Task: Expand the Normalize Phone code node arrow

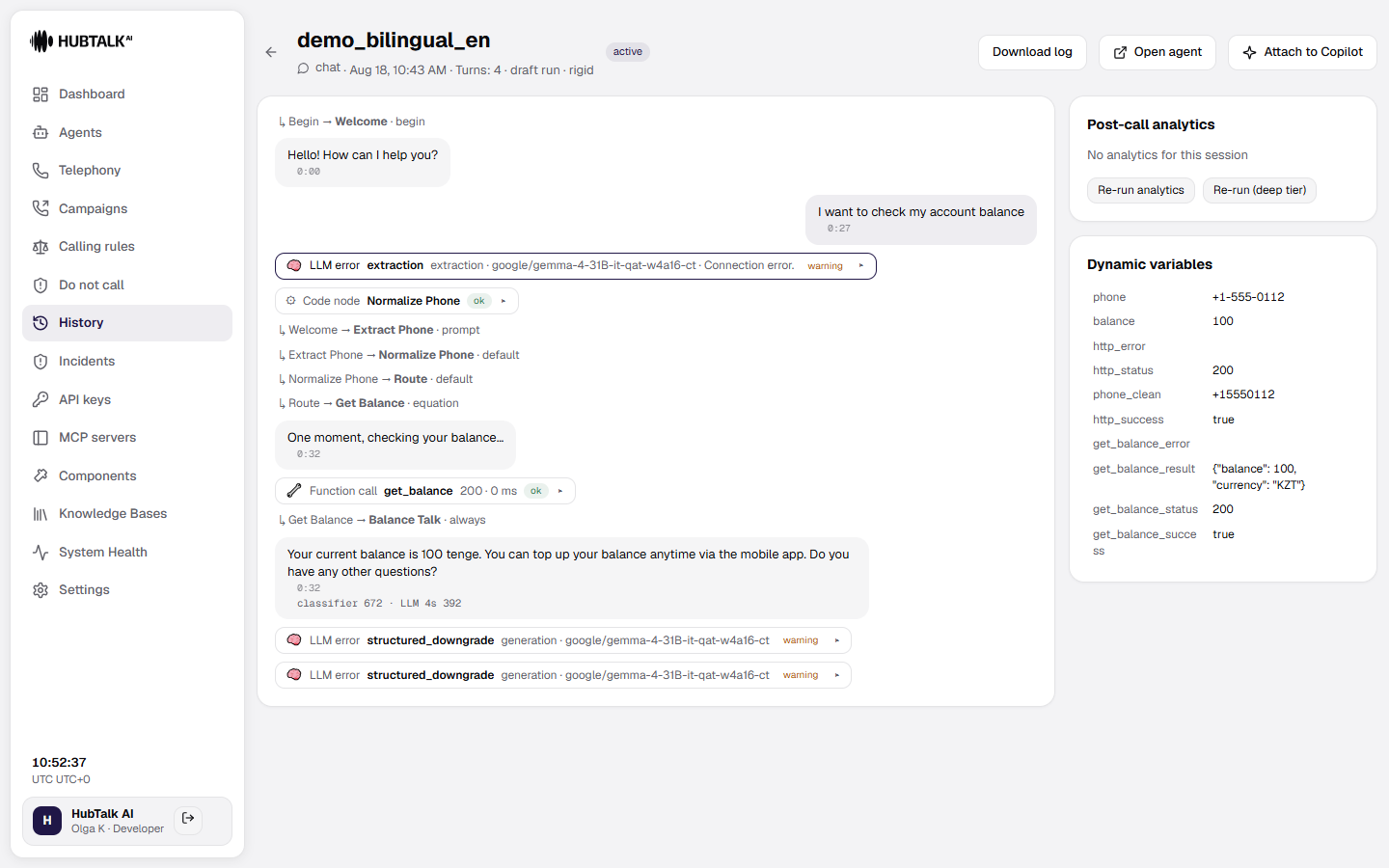Action: click(x=504, y=301)
